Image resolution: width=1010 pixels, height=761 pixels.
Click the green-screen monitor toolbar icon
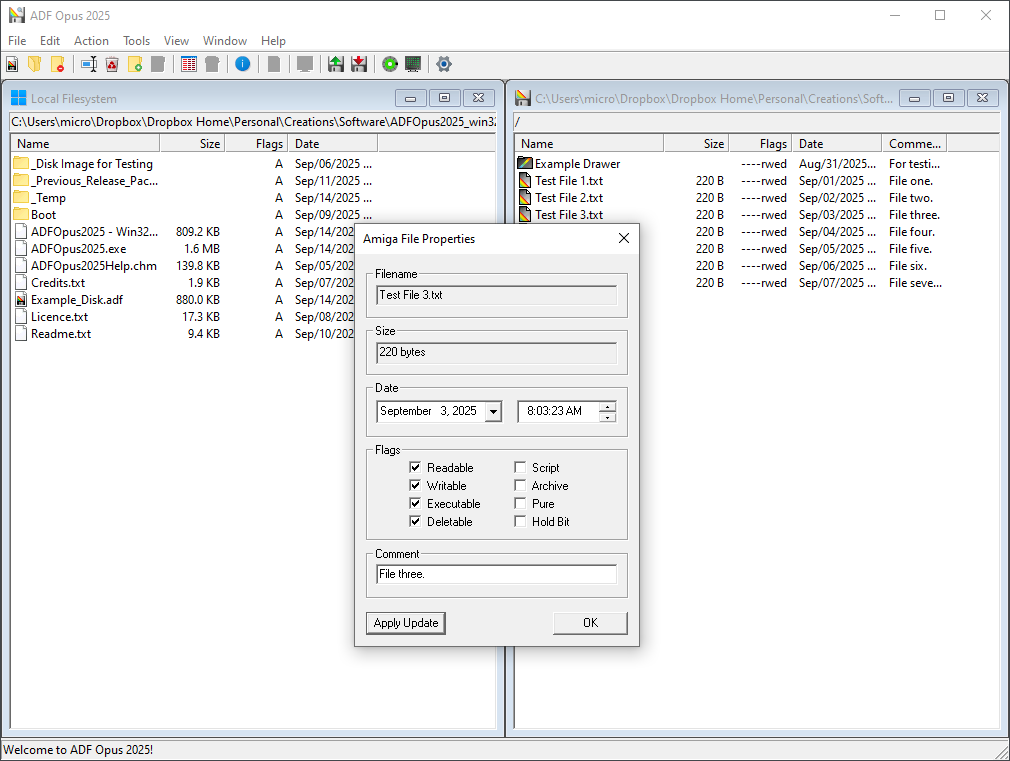[413, 64]
